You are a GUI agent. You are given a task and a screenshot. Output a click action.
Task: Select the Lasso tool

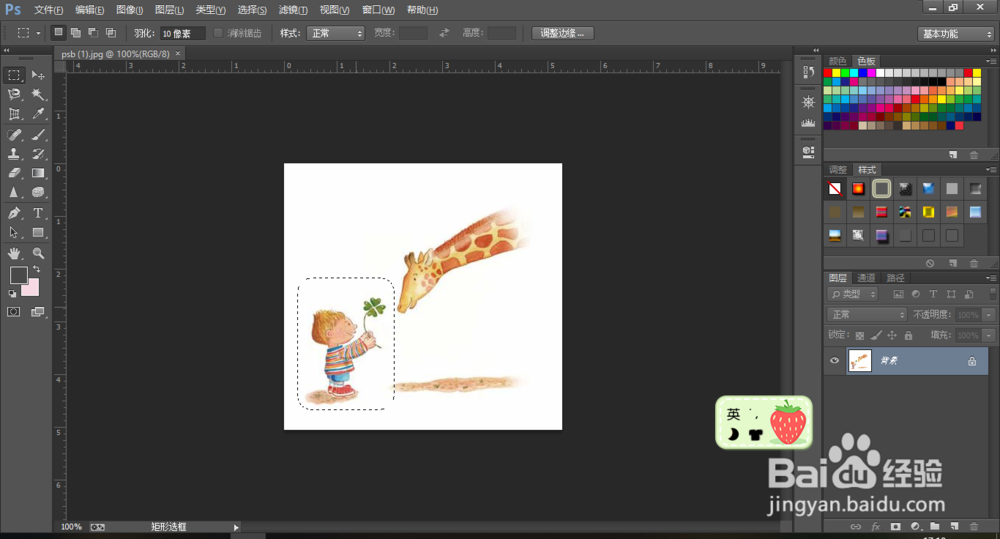click(14, 95)
